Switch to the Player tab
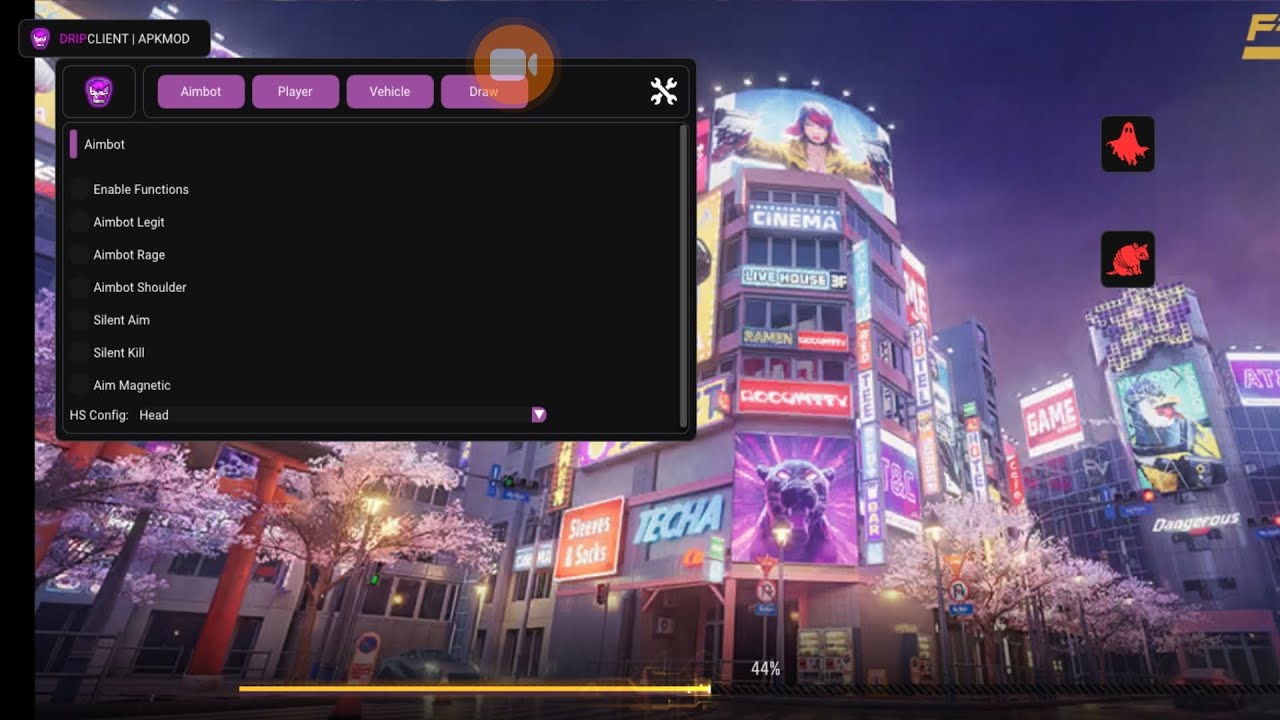 (295, 91)
